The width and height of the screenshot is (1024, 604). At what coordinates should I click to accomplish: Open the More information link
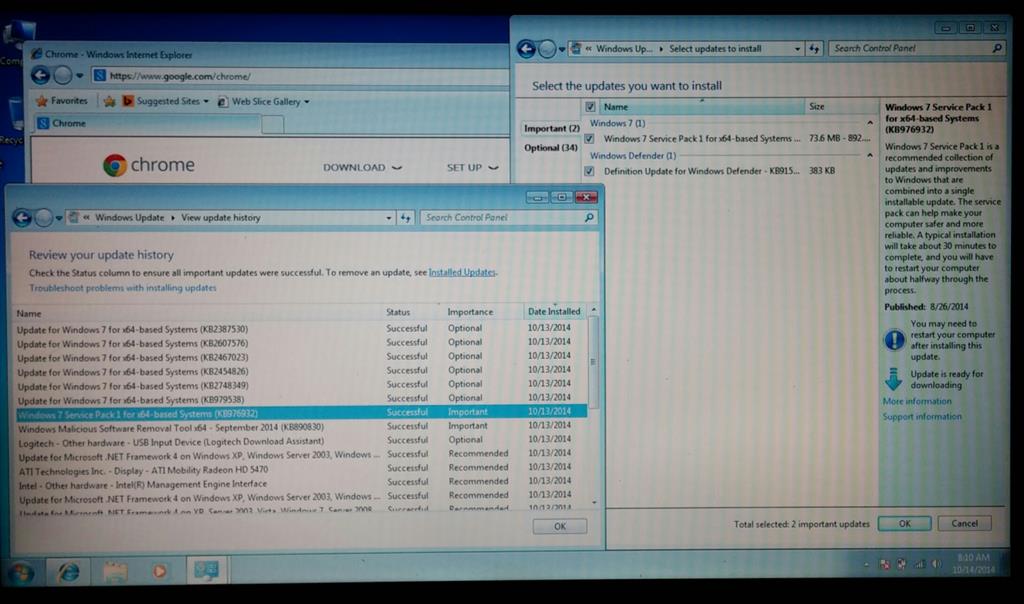[917, 402]
